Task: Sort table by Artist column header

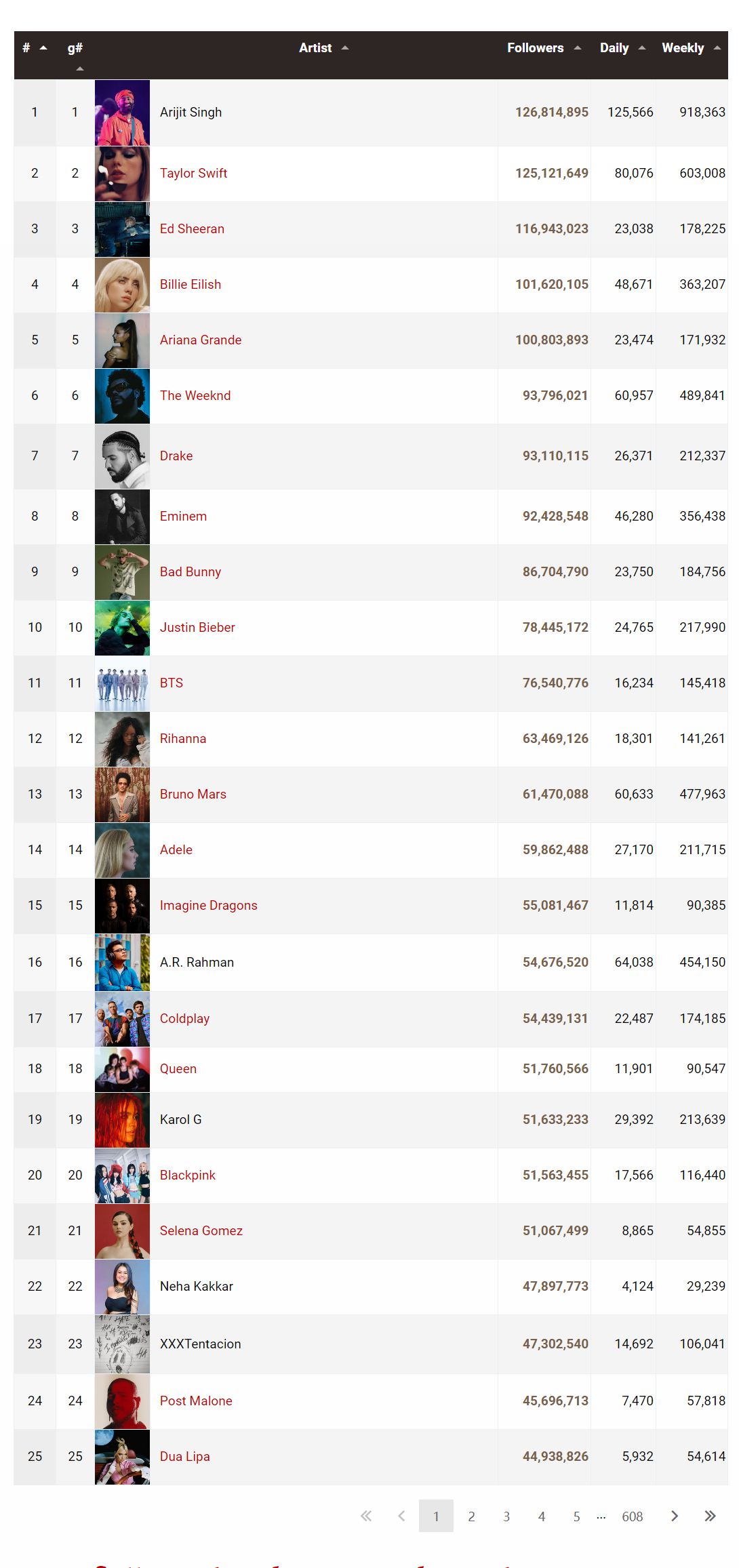Action: [x=316, y=48]
